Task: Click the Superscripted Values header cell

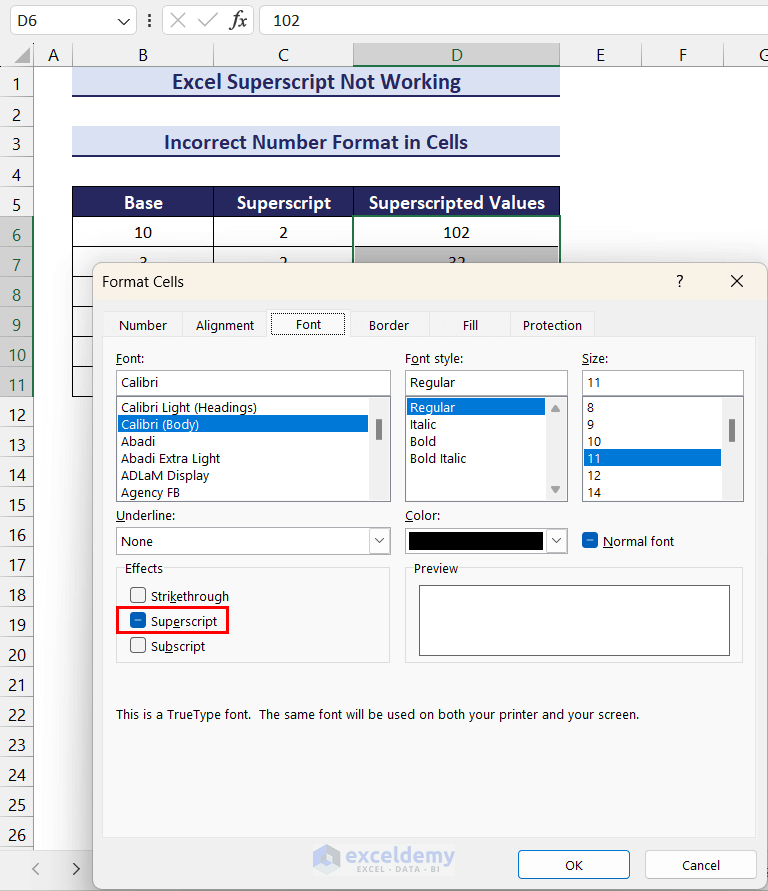Action: [x=457, y=202]
